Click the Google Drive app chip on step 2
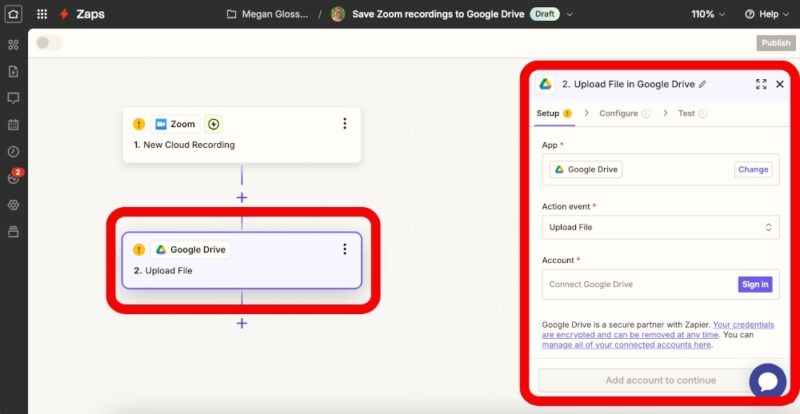This screenshot has width=800, height=414. [x=191, y=250]
